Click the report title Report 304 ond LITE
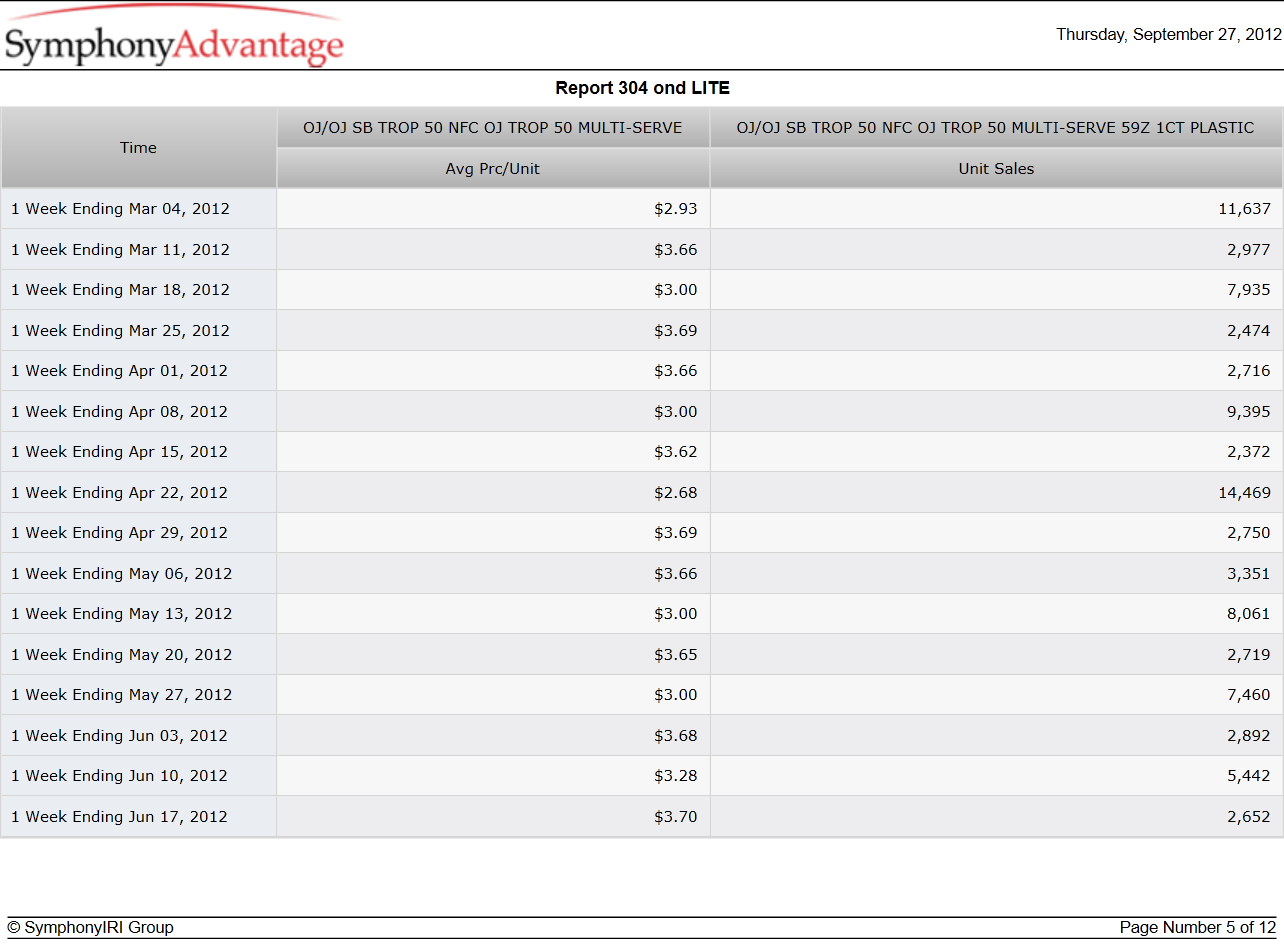Screen dimensions: 1284x946 pos(642,88)
